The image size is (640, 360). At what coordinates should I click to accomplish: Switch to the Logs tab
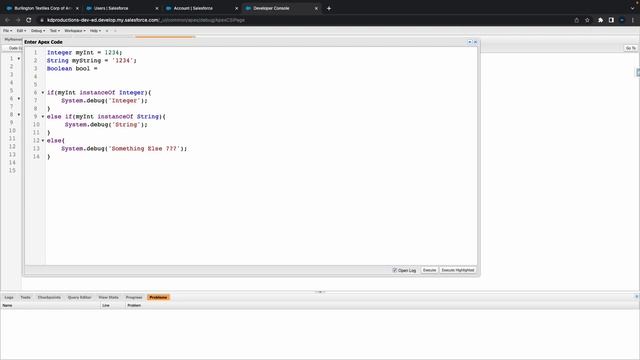click(9, 297)
